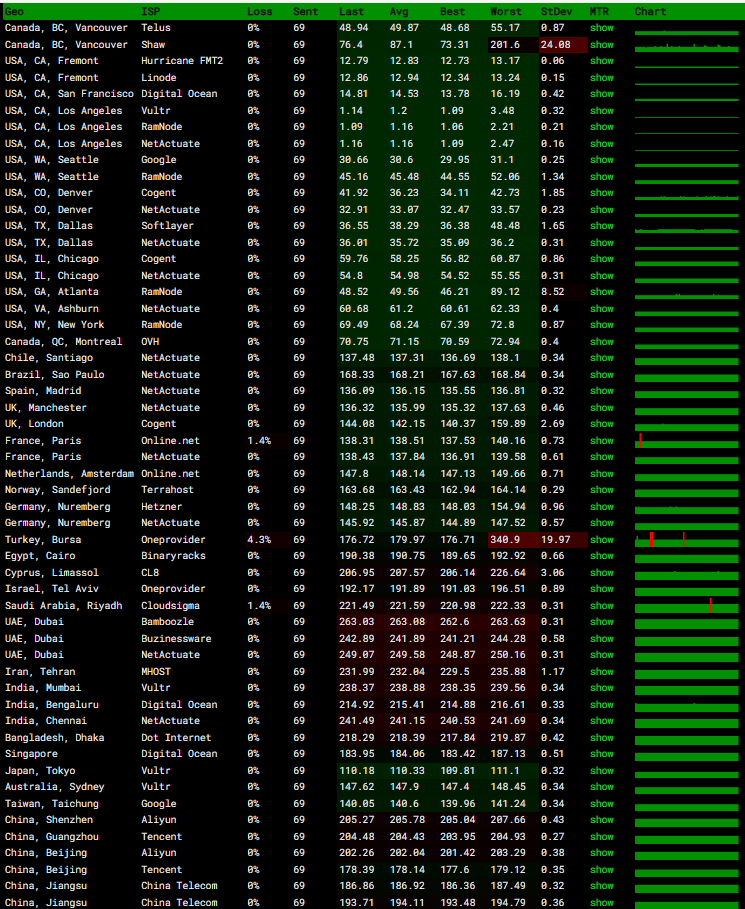Open show link for London Cogent row
The image size is (745, 909).
(601, 424)
